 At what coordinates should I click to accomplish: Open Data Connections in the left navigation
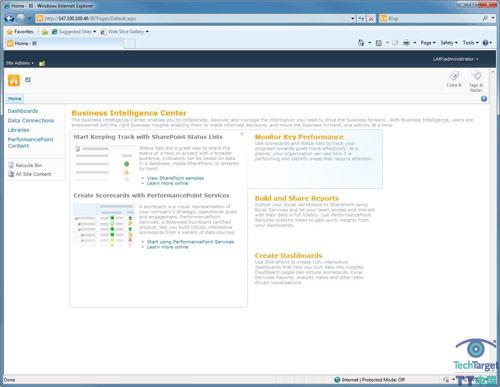click(31, 120)
